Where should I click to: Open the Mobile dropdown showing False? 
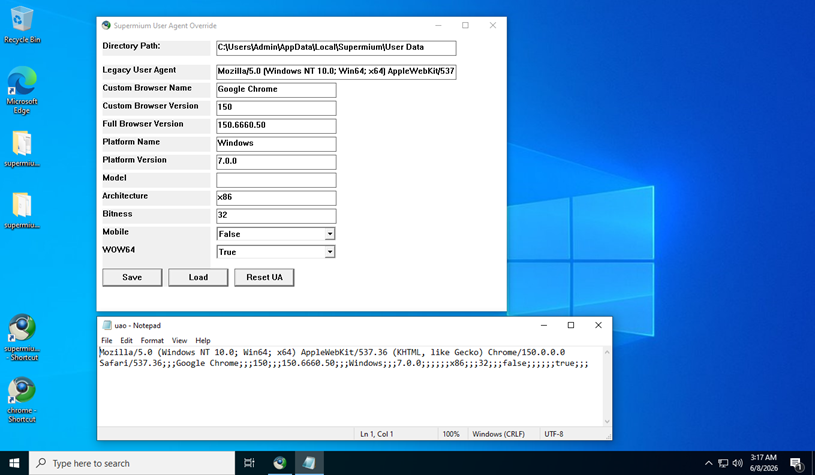click(275, 234)
